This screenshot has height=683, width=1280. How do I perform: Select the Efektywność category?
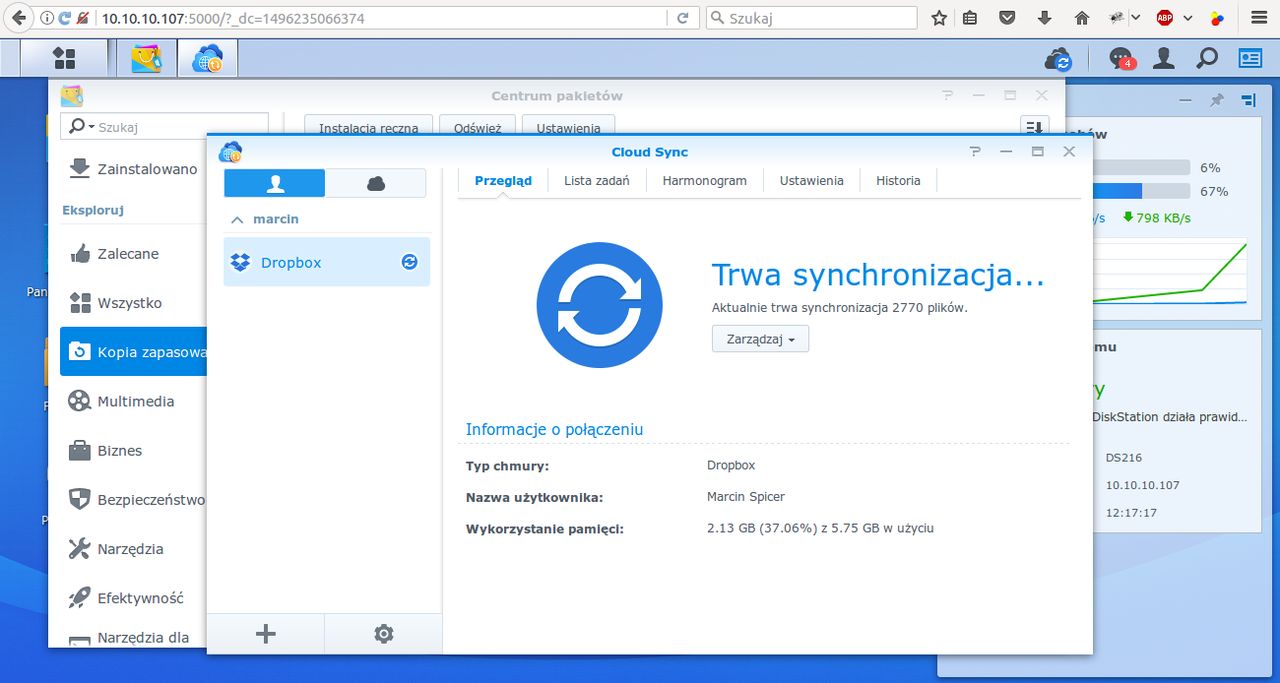click(x=133, y=598)
